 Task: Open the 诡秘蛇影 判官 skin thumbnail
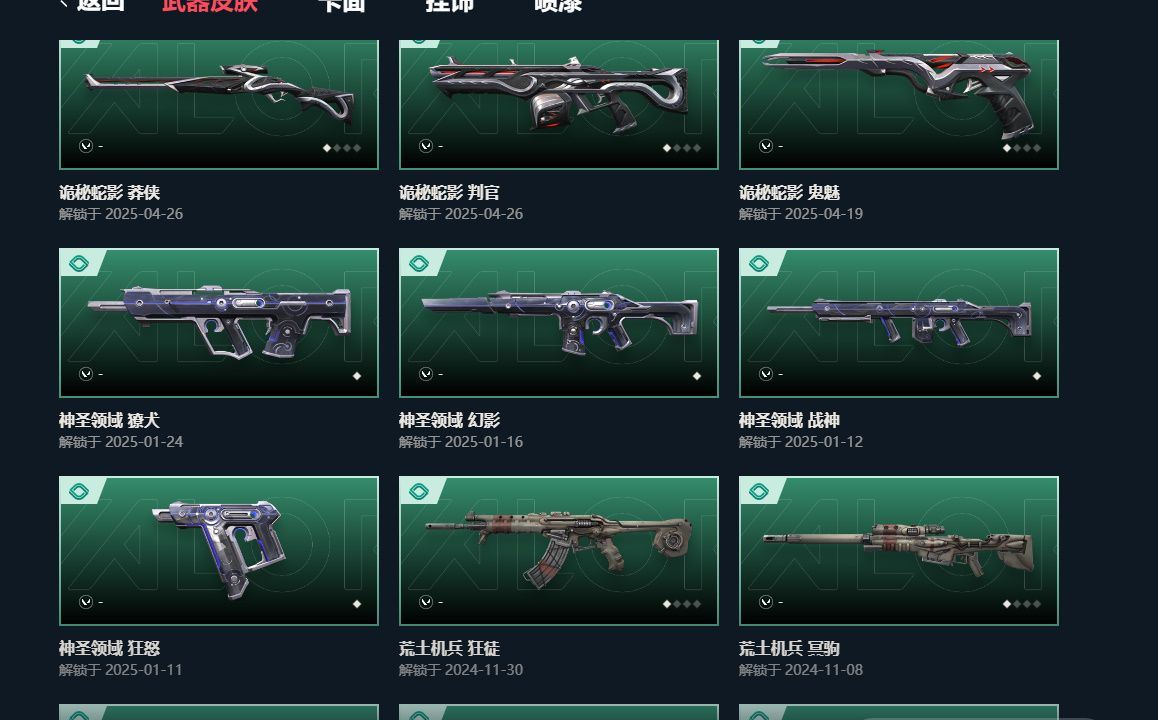coord(558,104)
